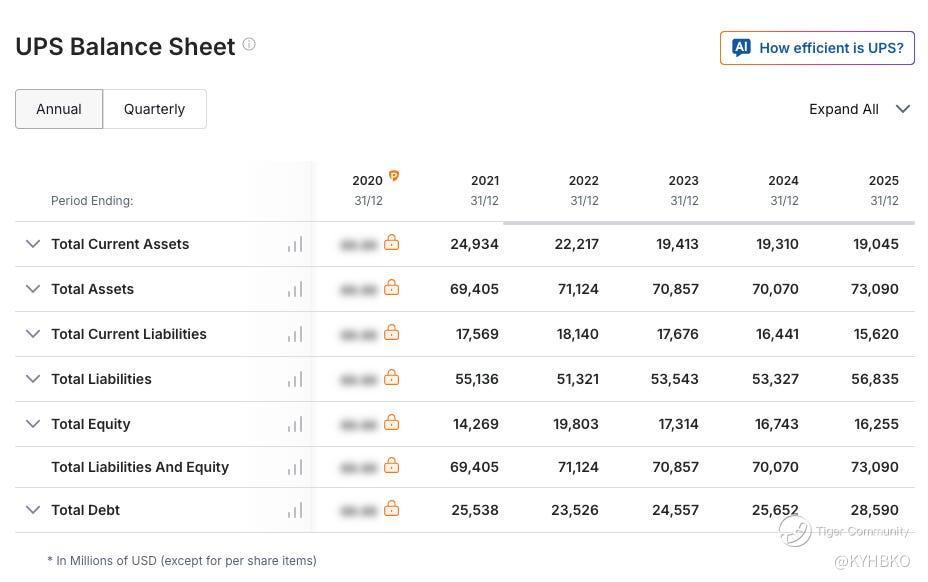Click the lock icon in Total Current Assets row
Viewport: 928px width, 582px height.
click(x=392, y=243)
